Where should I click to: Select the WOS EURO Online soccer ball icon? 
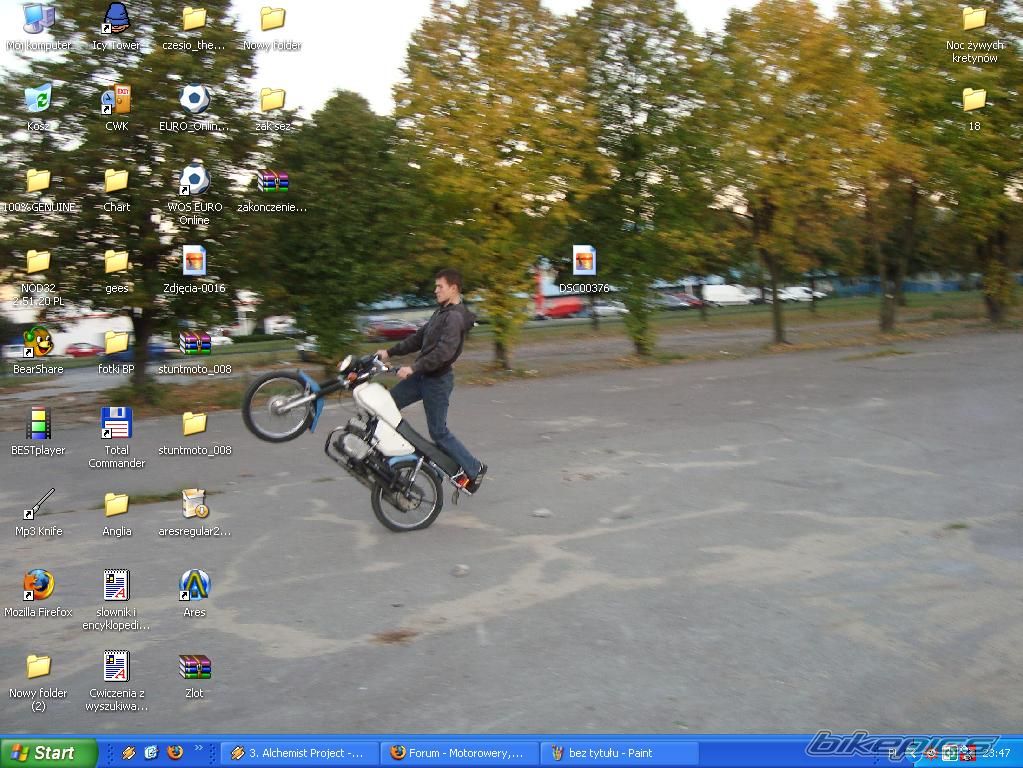tap(194, 180)
